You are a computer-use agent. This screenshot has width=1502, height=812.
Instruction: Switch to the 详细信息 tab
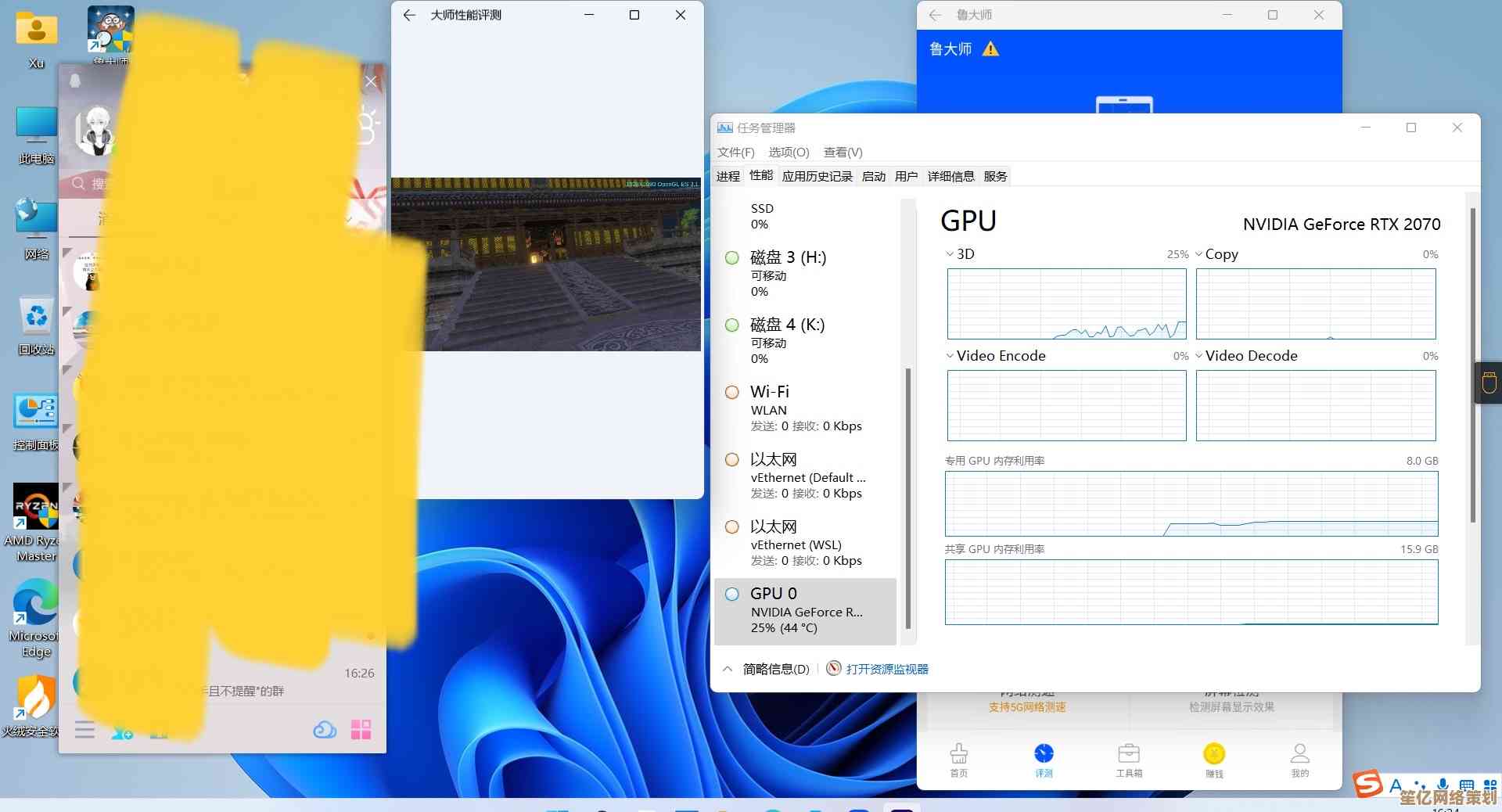click(x=950, y=176)
